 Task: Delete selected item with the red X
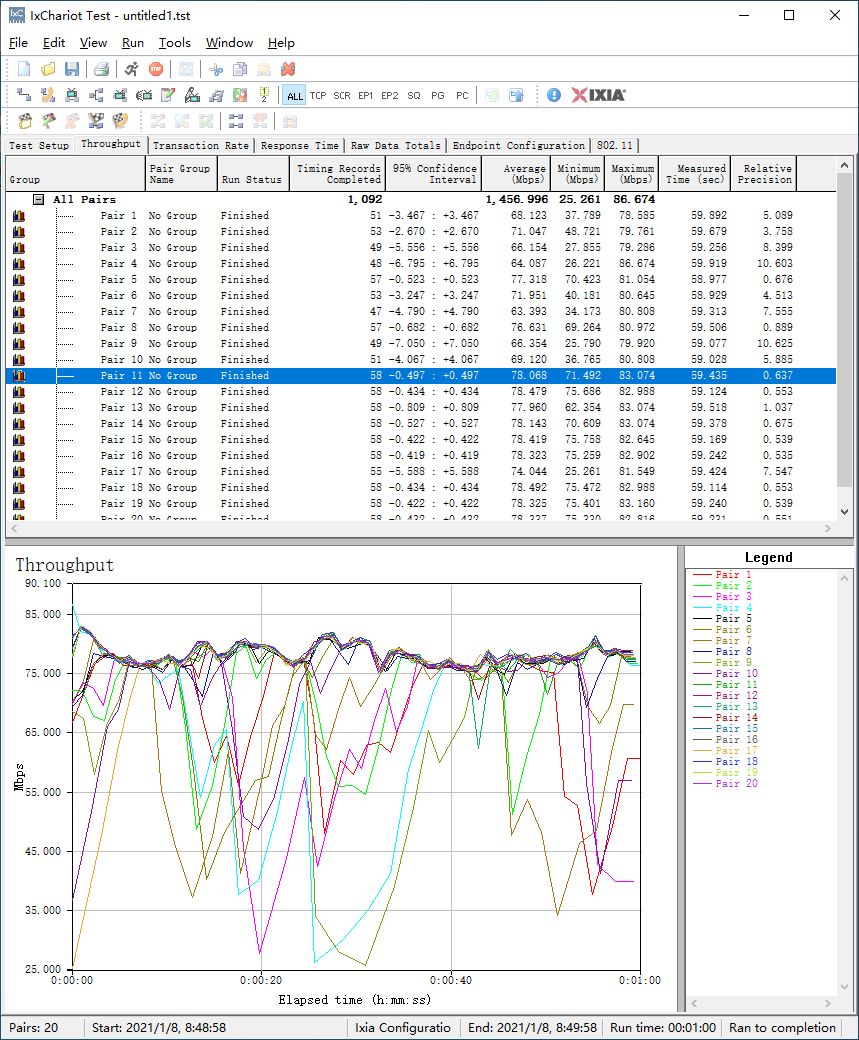[x=288, y=69]
